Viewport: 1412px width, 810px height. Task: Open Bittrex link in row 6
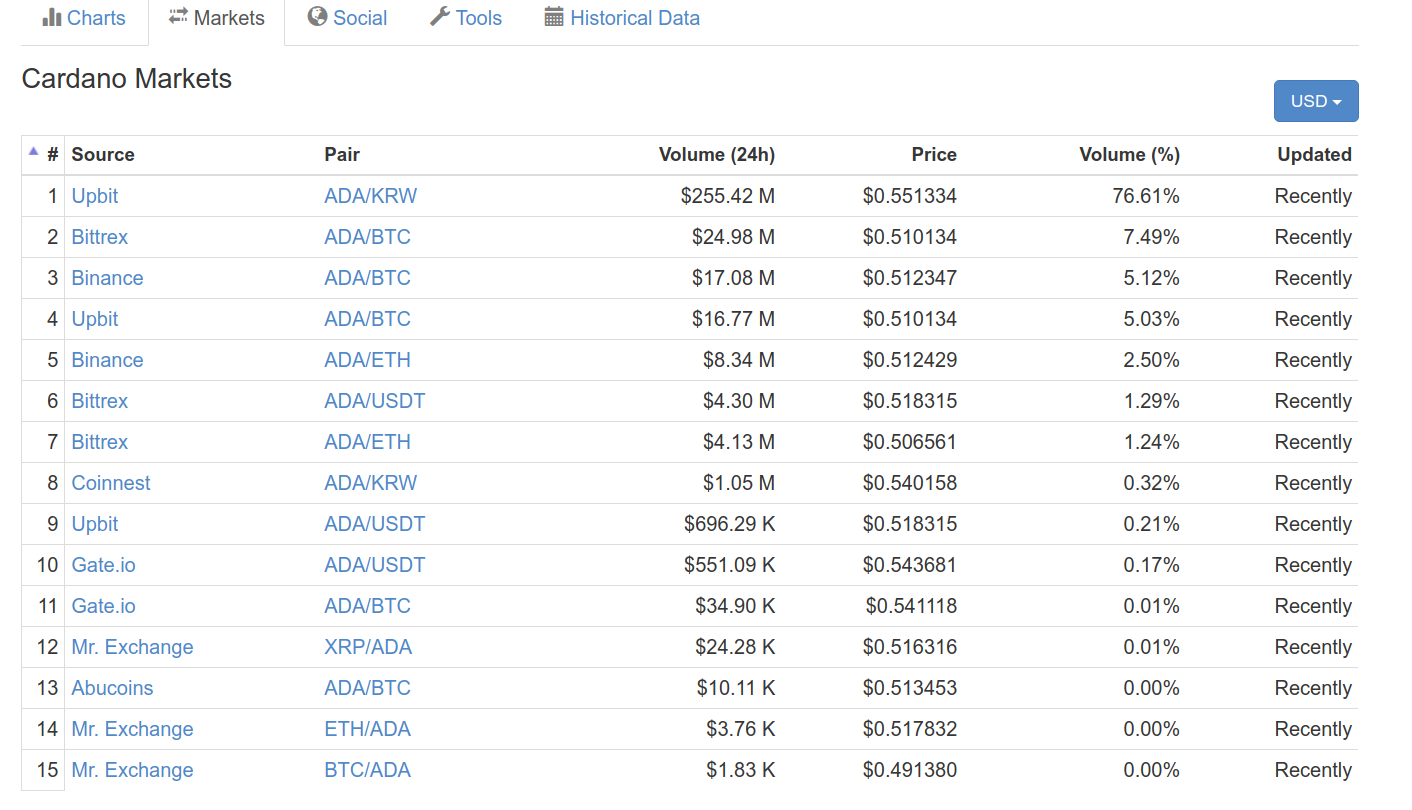pyautogui.click(x=100, y=401)
